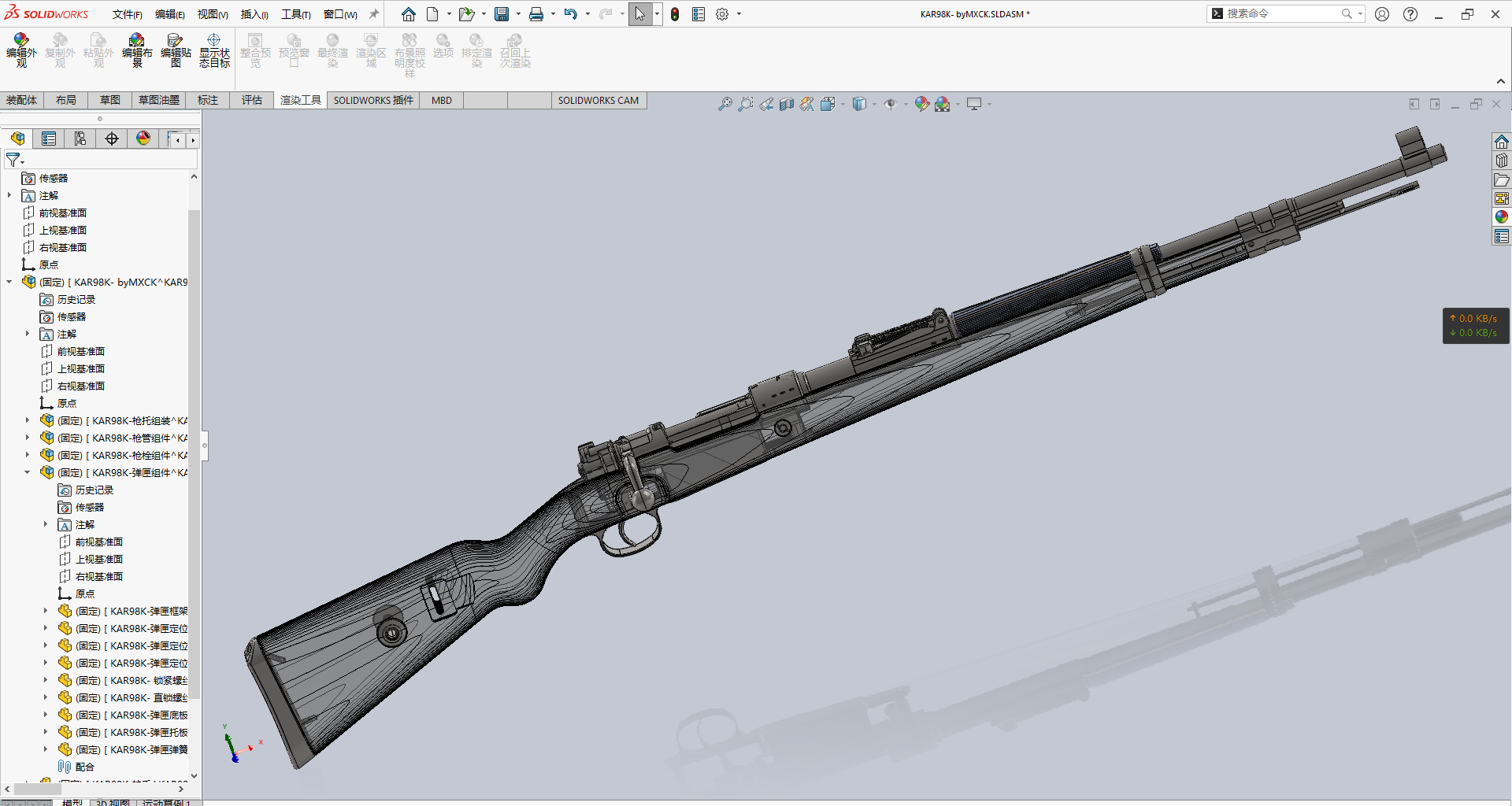The height and width of the screenshot is (806, 1512).
Task: Click the Print icon
Action: tap(536, 14)
